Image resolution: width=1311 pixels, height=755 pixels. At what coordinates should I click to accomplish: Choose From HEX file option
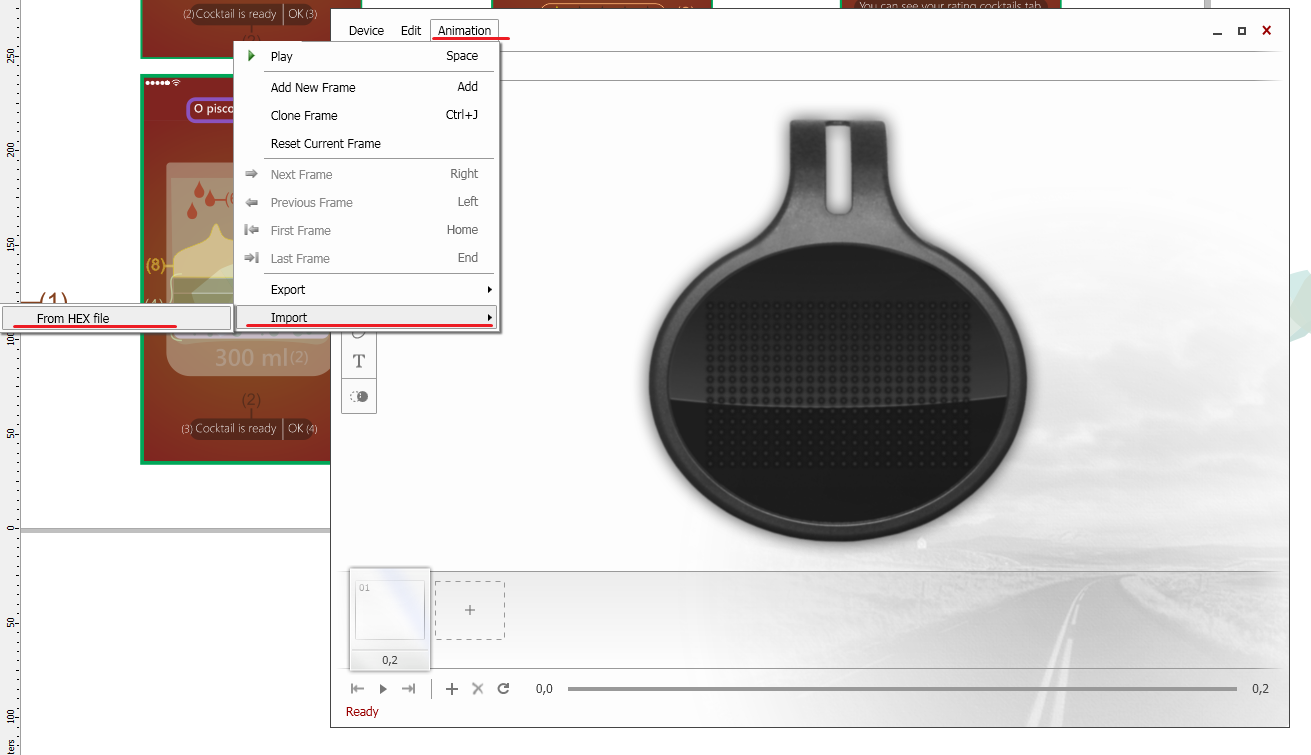pos(73,319)
